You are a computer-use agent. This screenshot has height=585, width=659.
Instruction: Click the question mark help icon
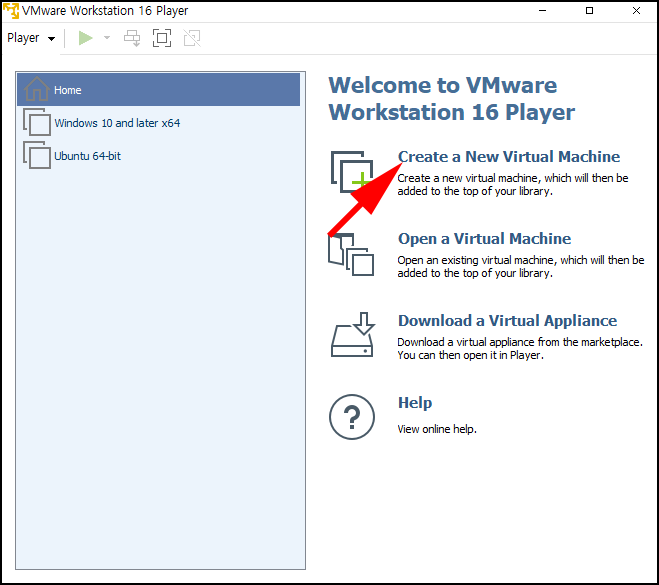tap(352, 417)
